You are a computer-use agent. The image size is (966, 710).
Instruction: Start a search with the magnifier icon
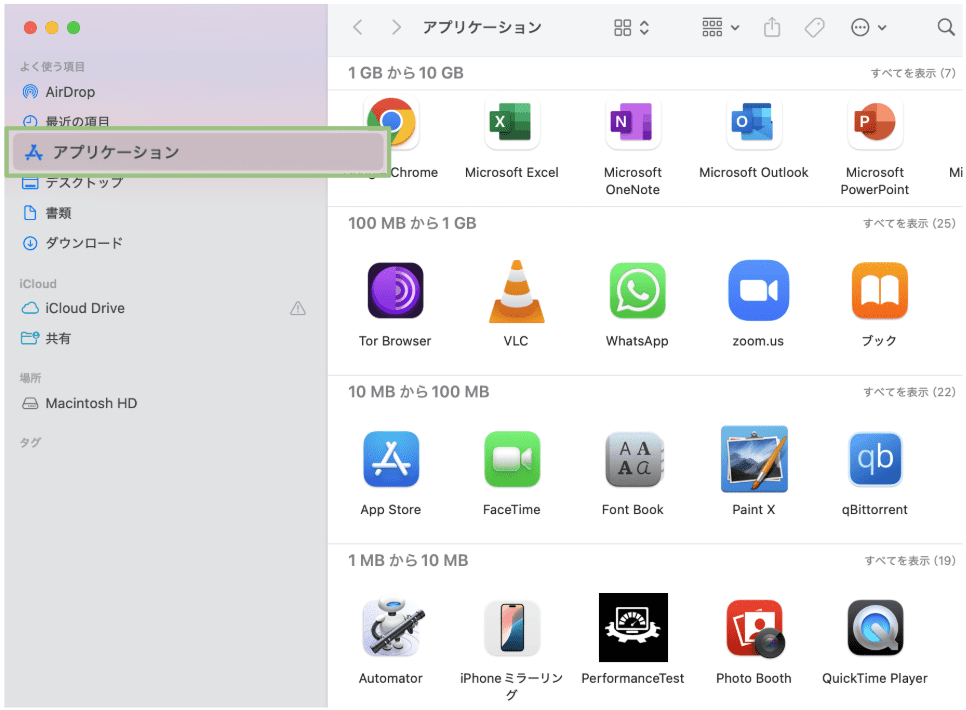946,27
